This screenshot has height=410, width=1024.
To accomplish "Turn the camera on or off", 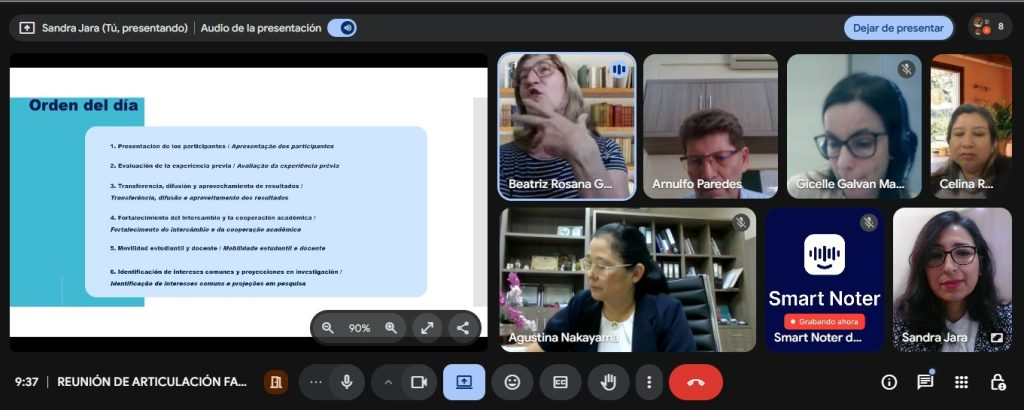I will point(419,382).
